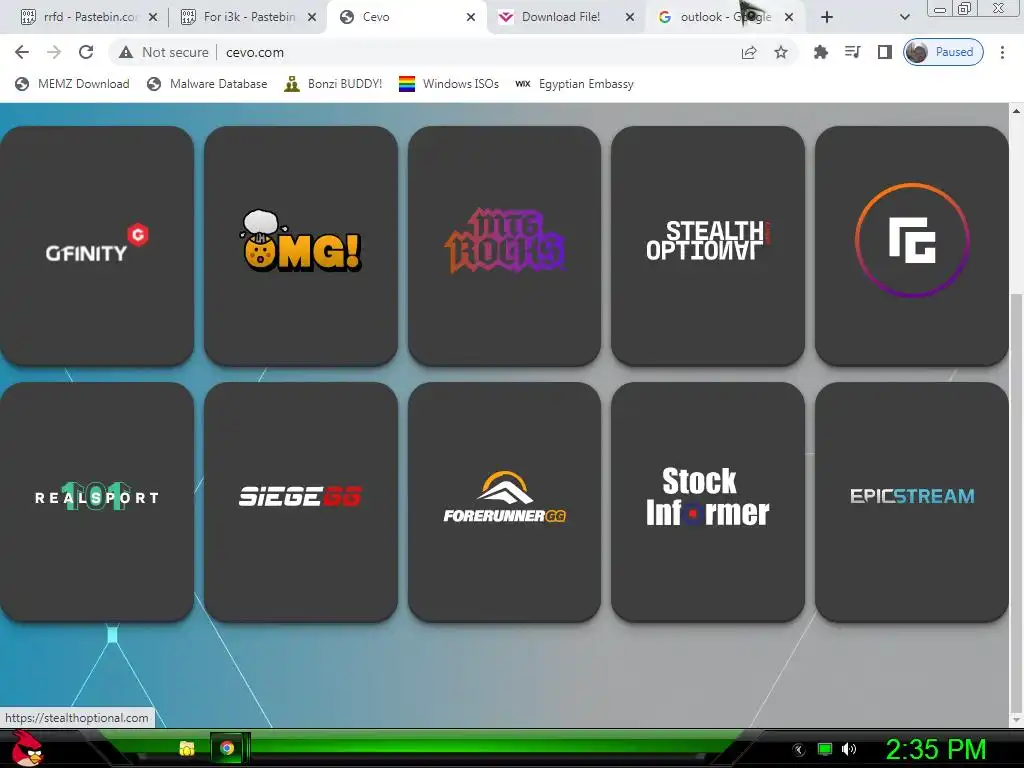Click the Not secure warning icon
1024x768 pixels.
point(126,52)
